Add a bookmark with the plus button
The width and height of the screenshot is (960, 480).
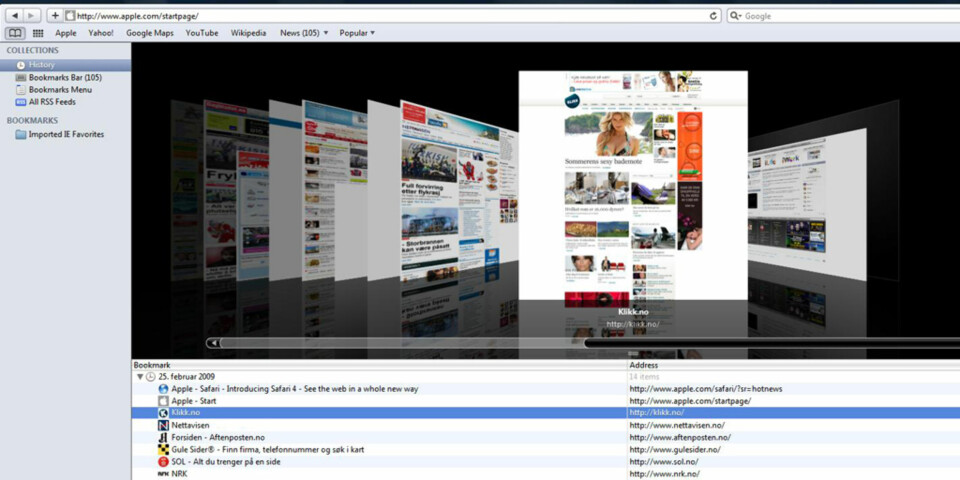[x=55, y=16]
